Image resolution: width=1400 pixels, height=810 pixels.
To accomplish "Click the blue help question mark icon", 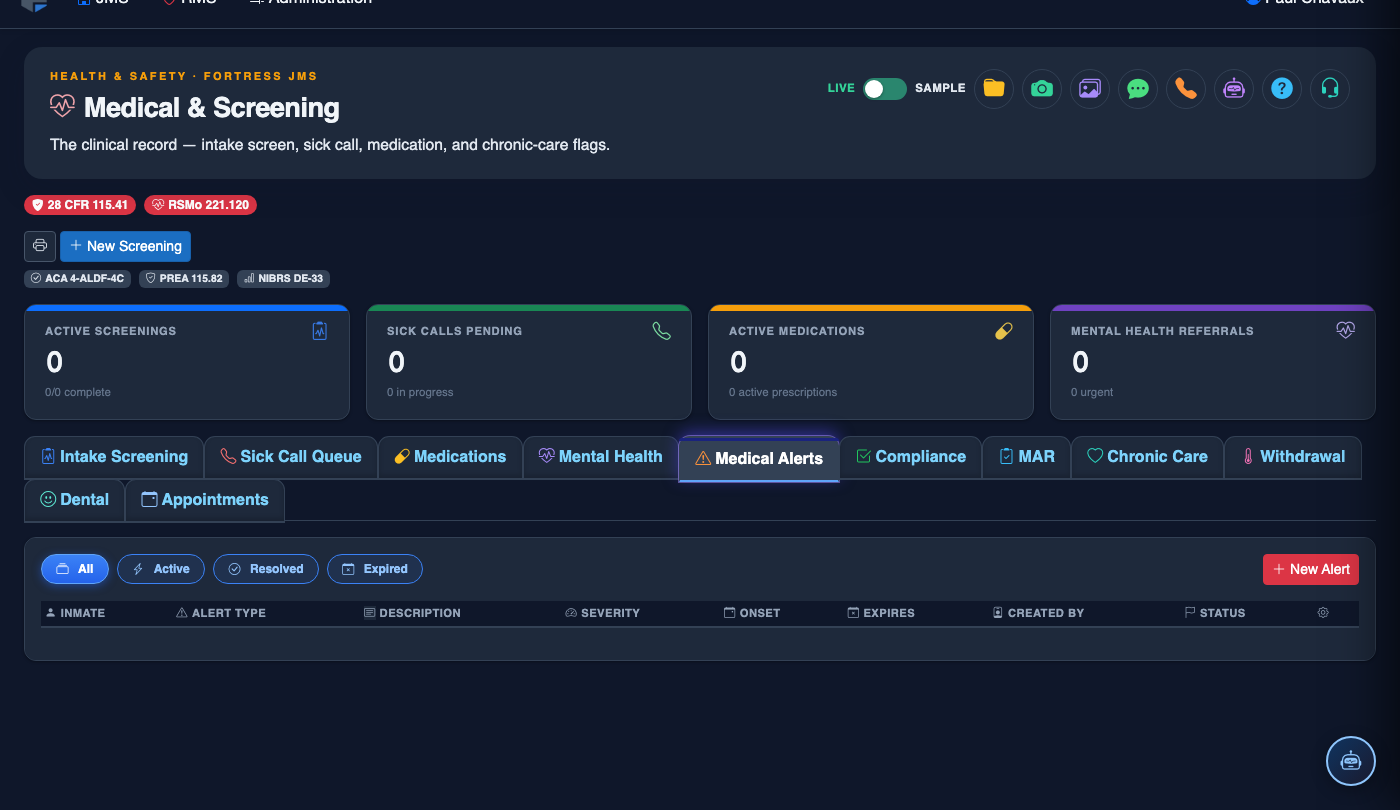I will pos(1281,88).
